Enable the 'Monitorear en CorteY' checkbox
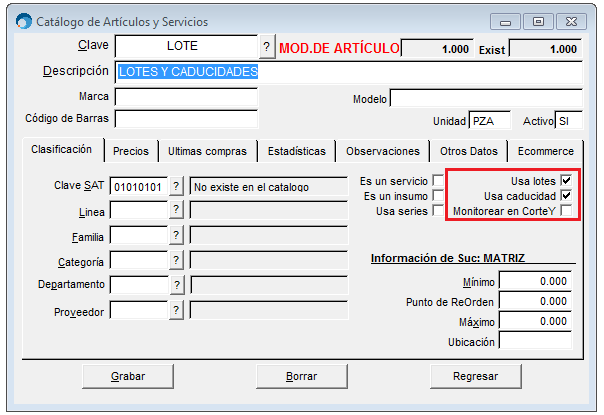 pyautogui.click(x=566, y=210)
